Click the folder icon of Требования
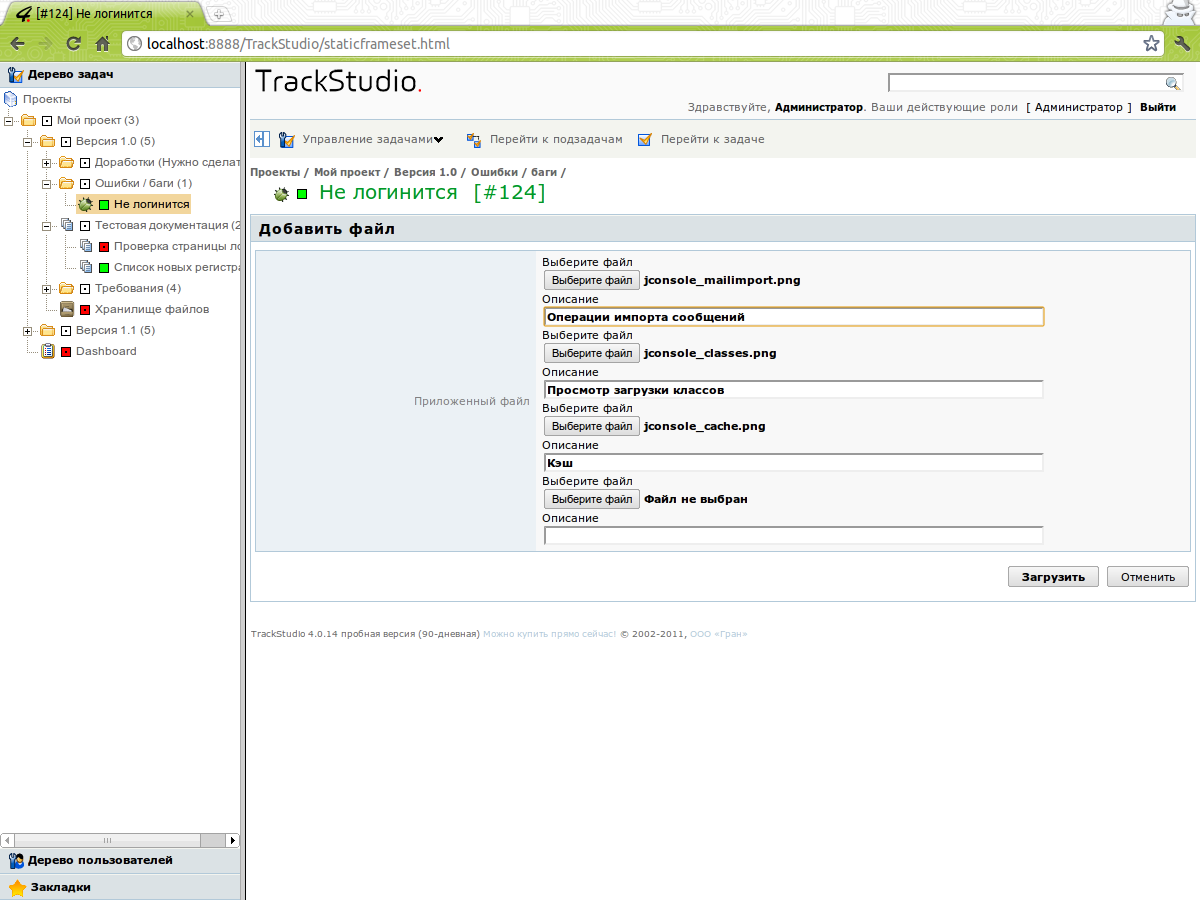 66,288
